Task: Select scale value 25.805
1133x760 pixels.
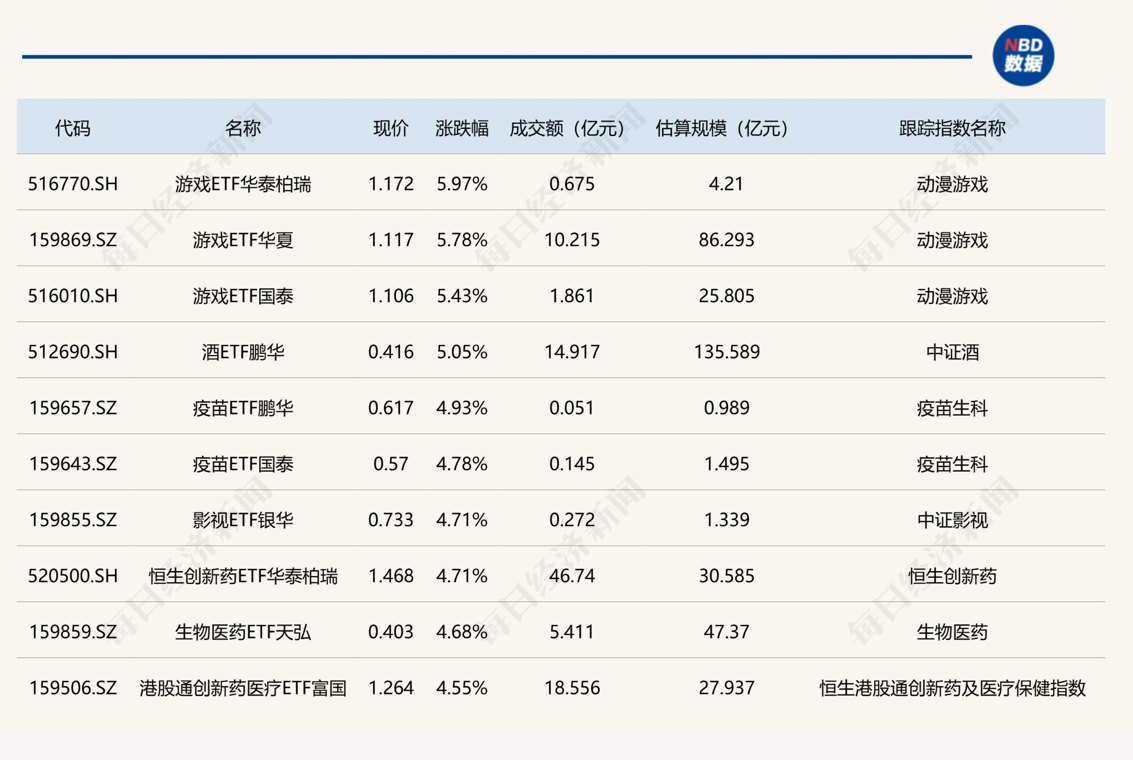Action: (726, 296)
